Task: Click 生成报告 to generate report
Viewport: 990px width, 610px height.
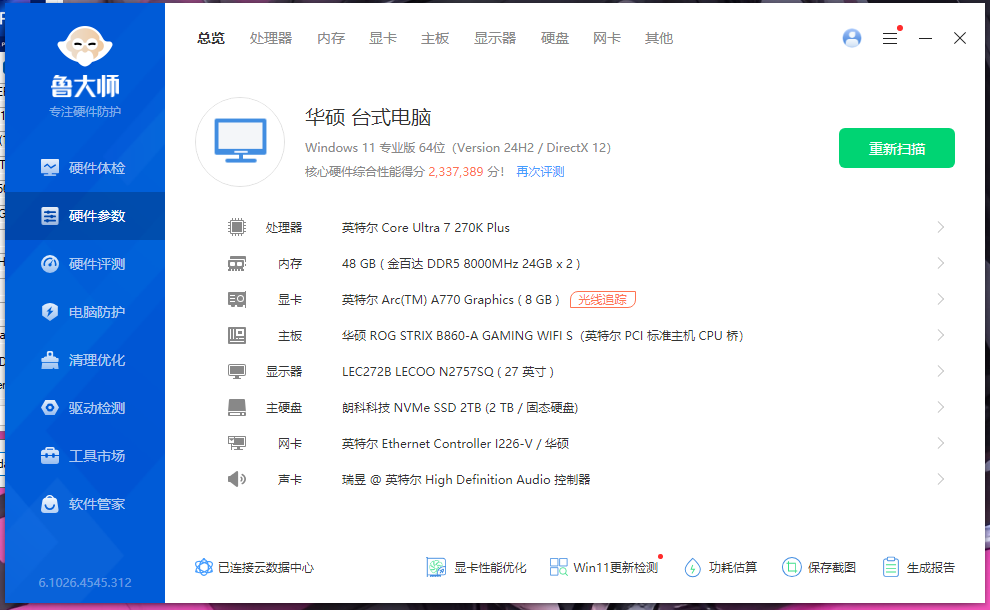Action: pyautogui.click(x=919, y=567)
